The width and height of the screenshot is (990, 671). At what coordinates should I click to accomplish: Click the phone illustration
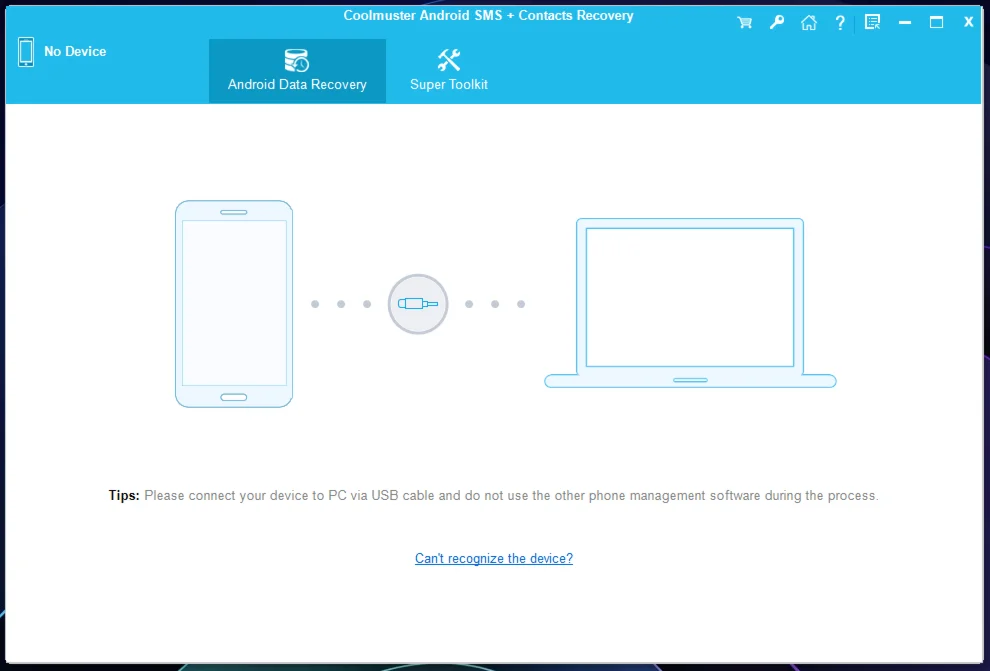coord(234,304)
